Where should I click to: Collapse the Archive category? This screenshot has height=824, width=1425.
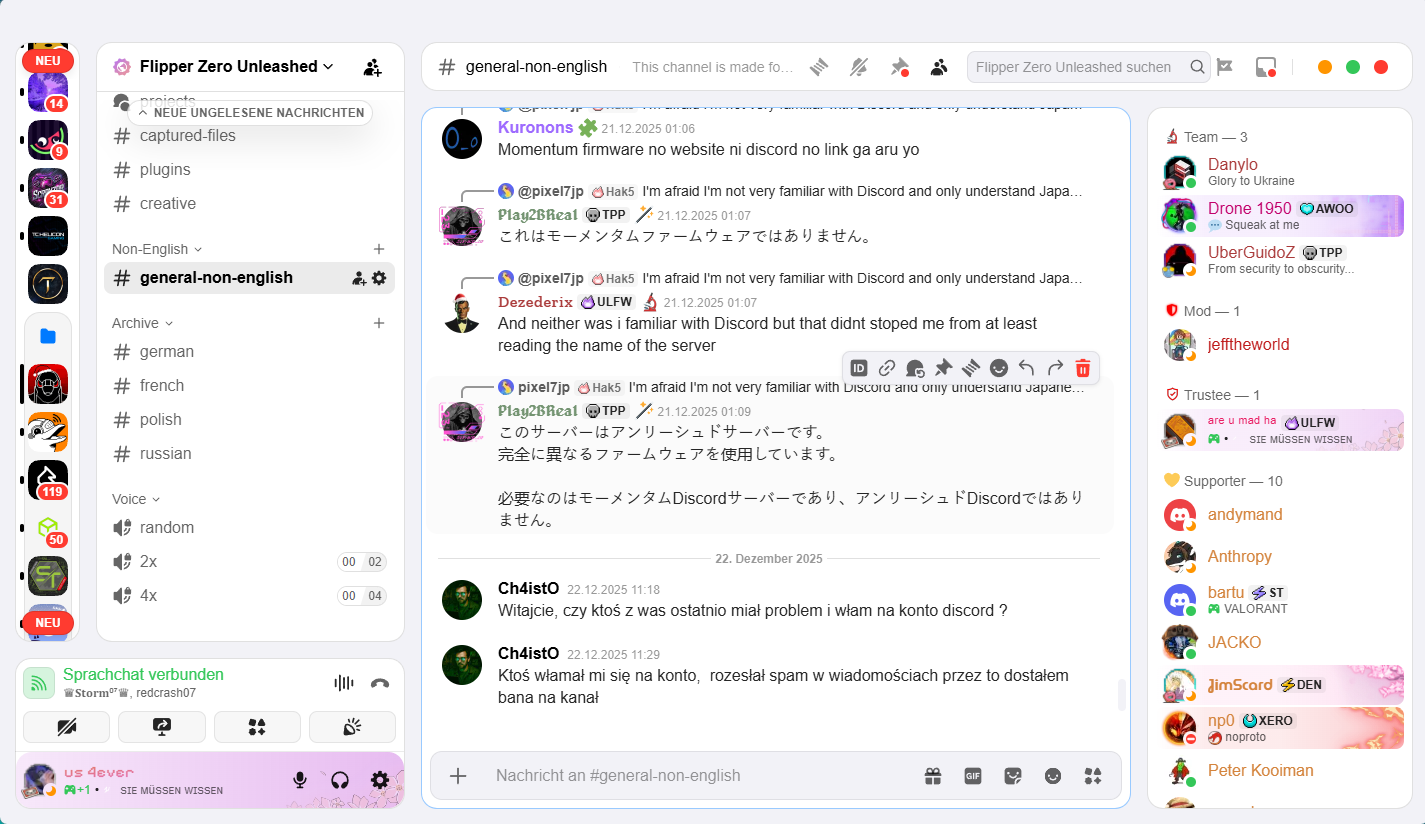[143, 323]
